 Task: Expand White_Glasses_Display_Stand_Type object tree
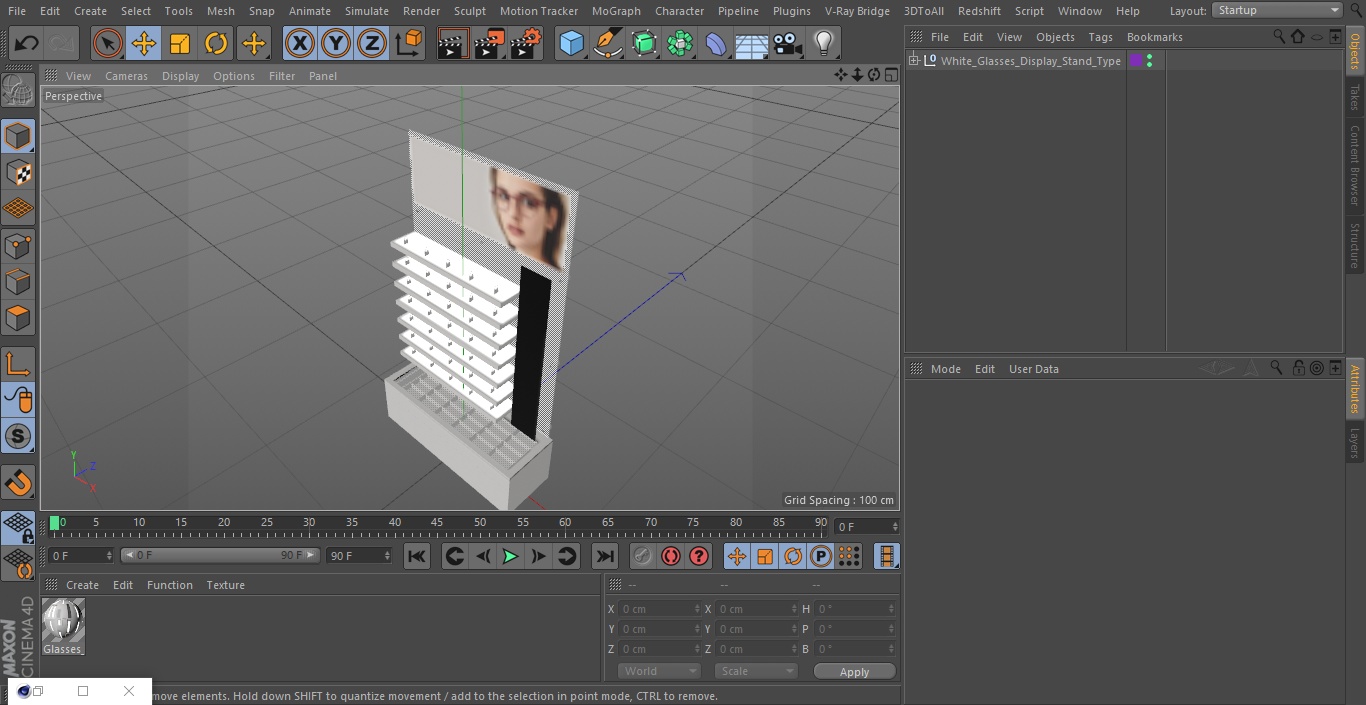pyautogui.click(x=913, y=61)
